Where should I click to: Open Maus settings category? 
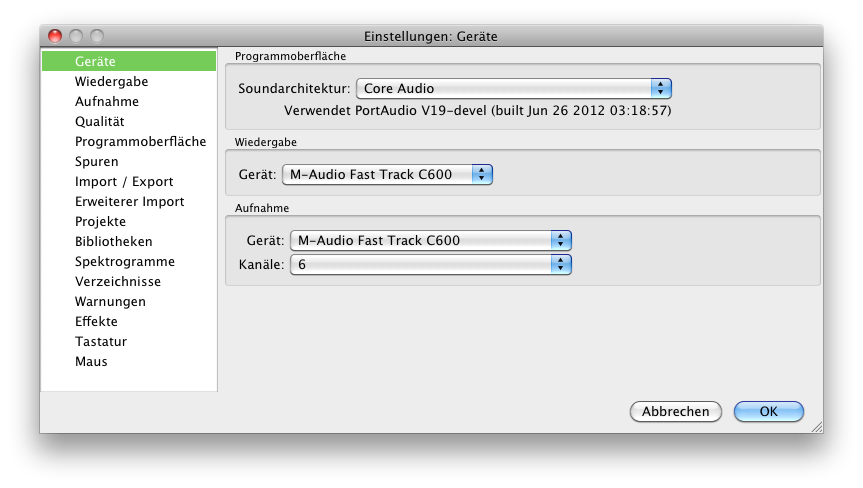(x=129, y=361)
